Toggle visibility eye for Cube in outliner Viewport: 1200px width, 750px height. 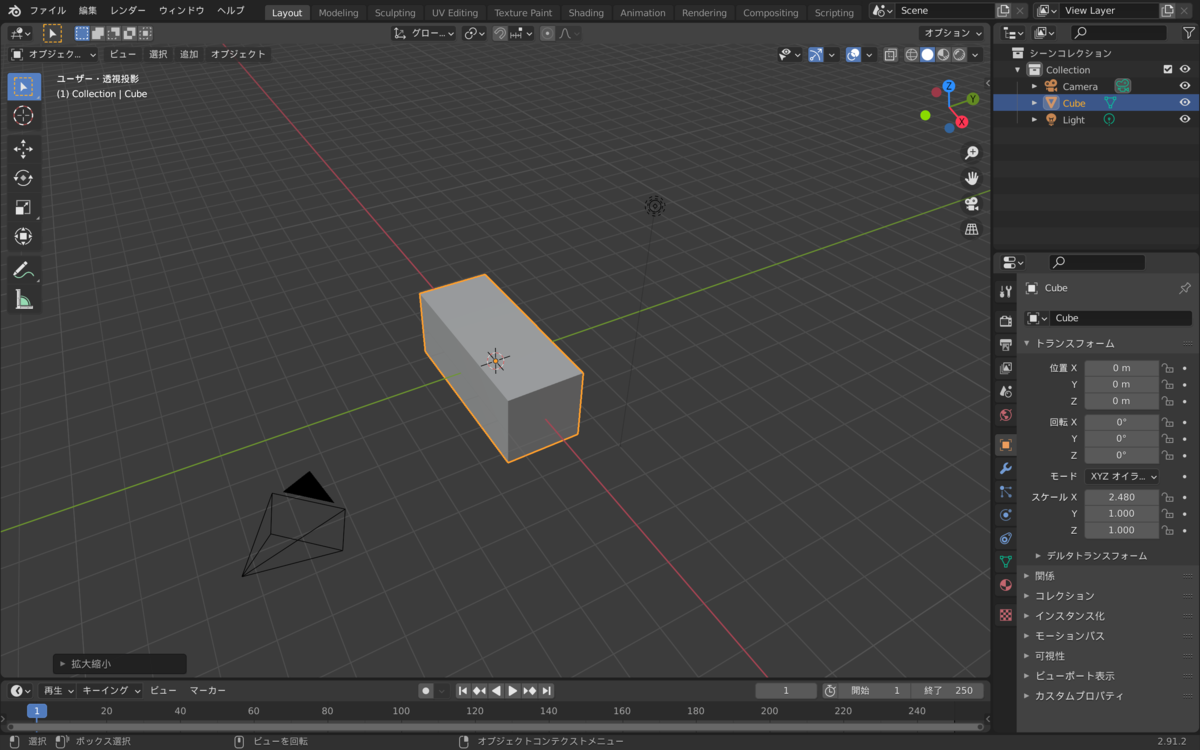(x=1185, y=103)
